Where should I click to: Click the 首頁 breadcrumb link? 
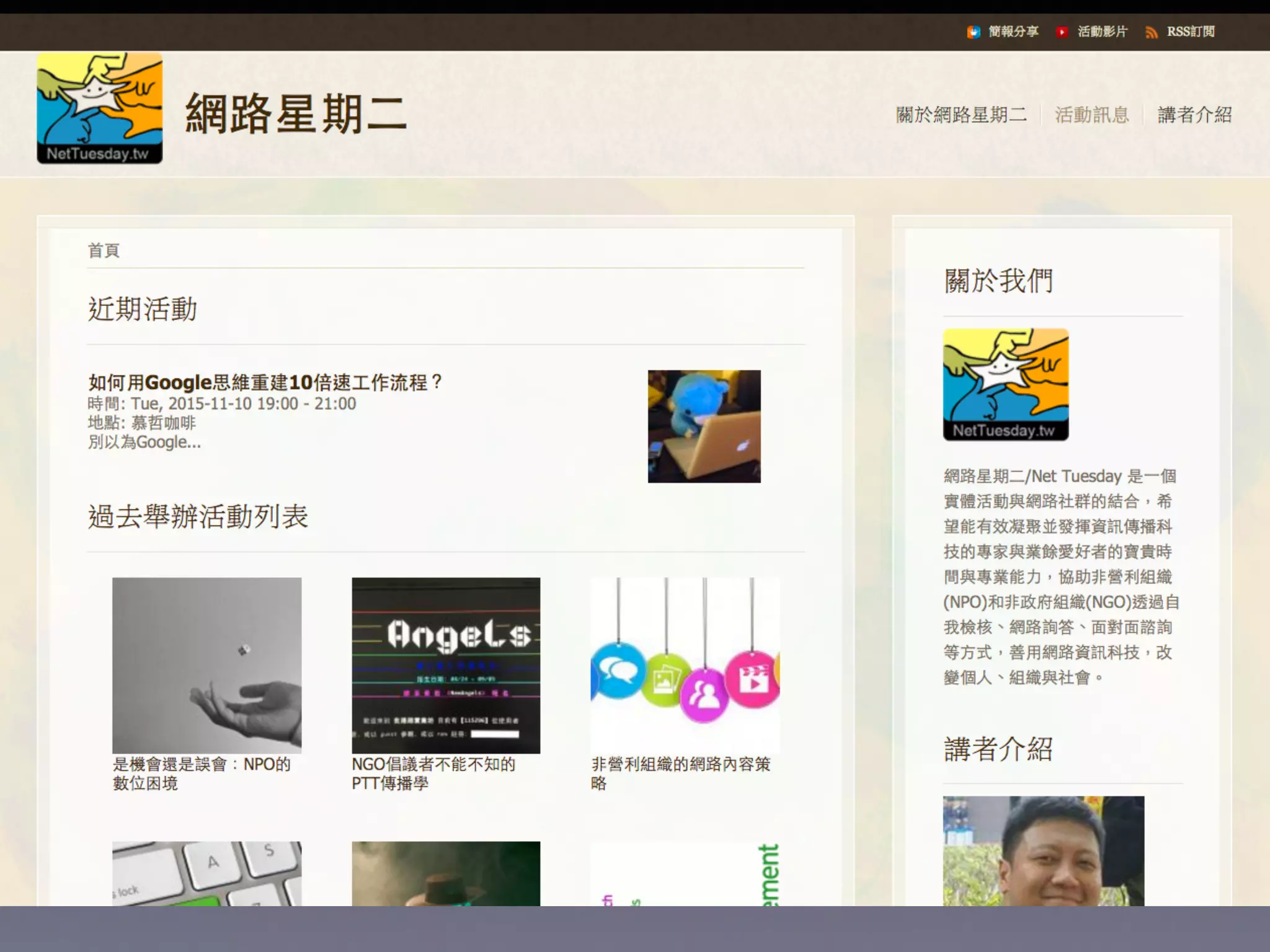point(104,250)
